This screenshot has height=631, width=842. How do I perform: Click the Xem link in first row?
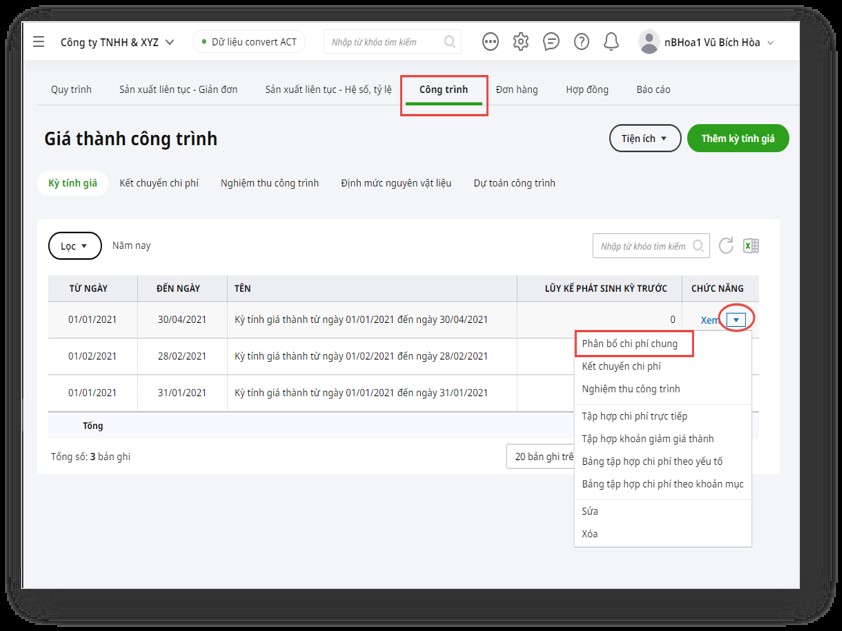pyautogui.click(x=709, y=320)
